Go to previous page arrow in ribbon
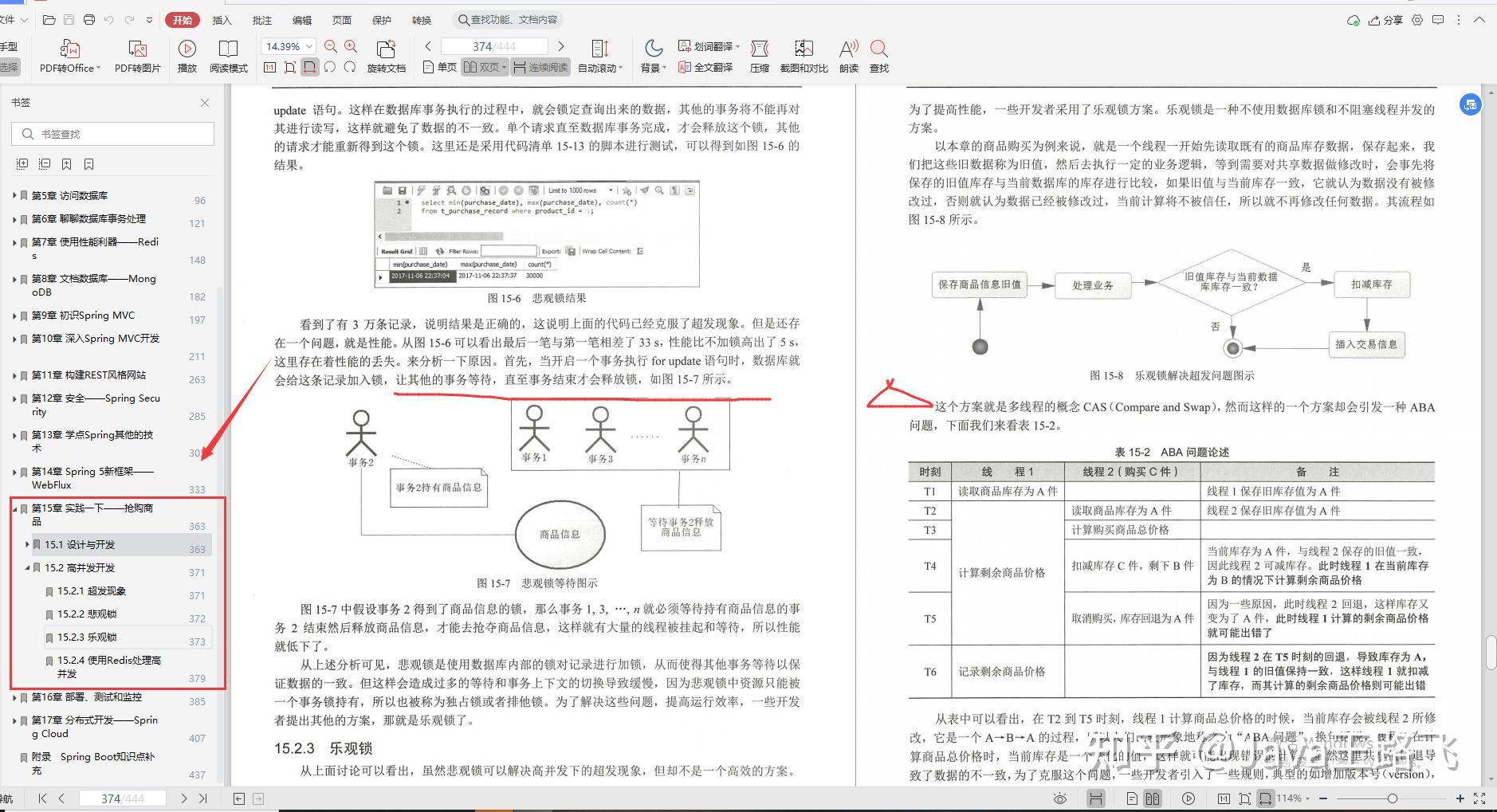 point(428,46)
